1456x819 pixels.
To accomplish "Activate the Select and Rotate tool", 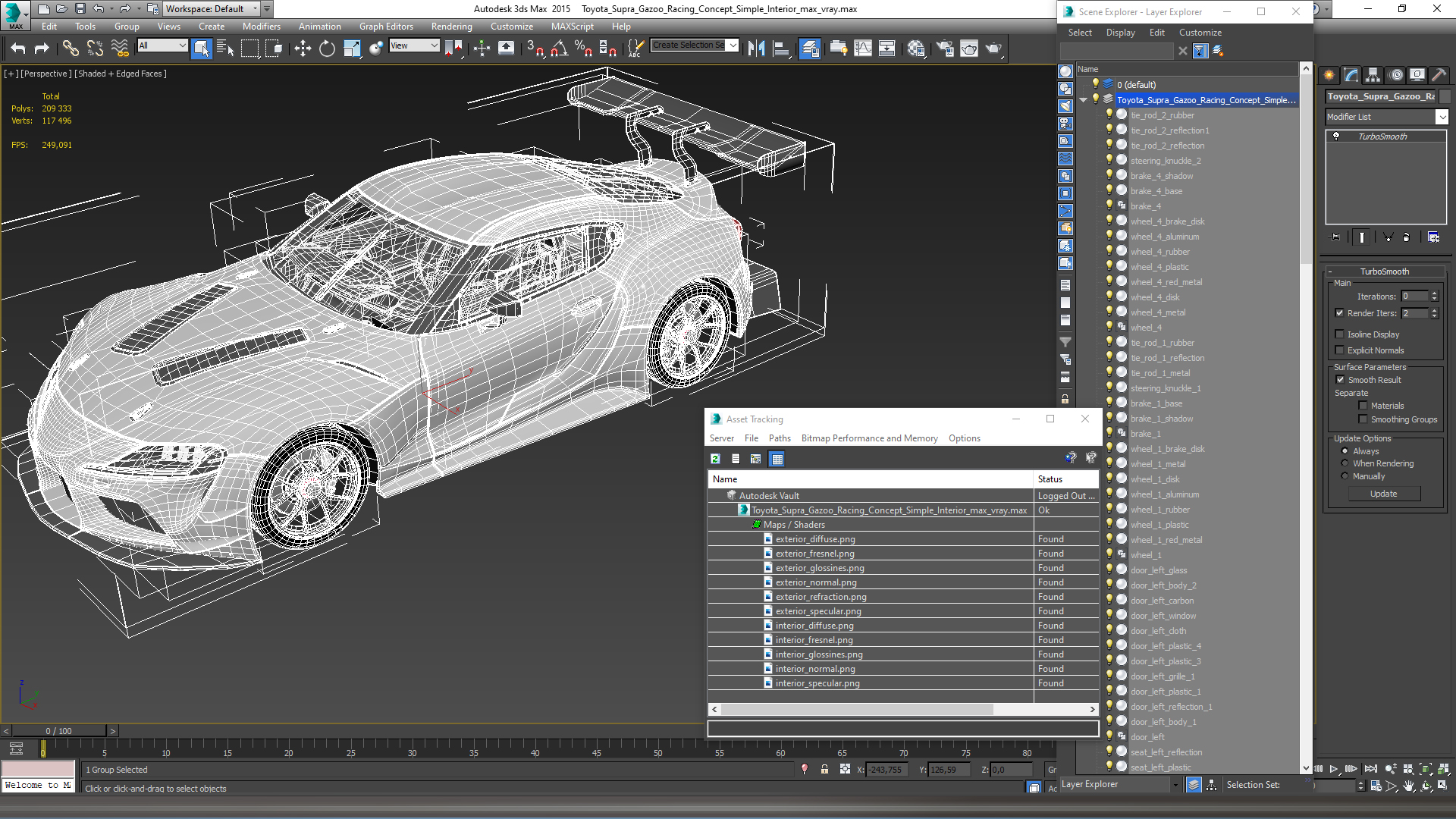I will 327,49.
